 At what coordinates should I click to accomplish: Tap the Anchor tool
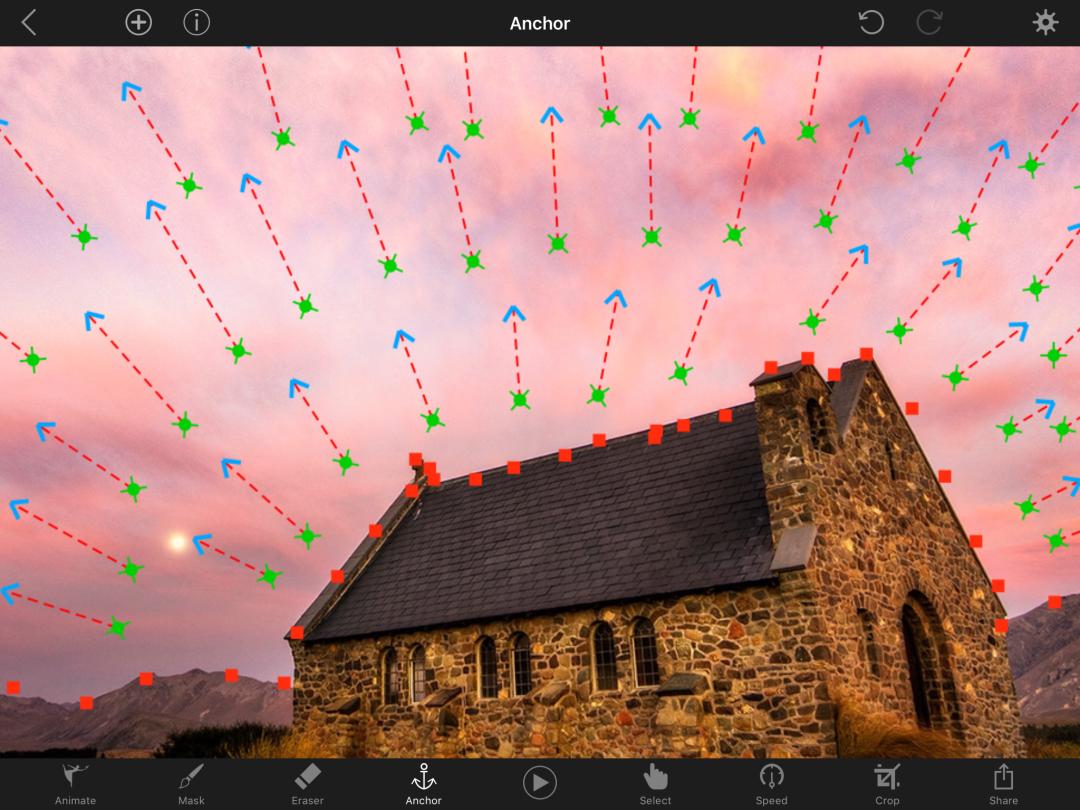(x=423, y=782)
